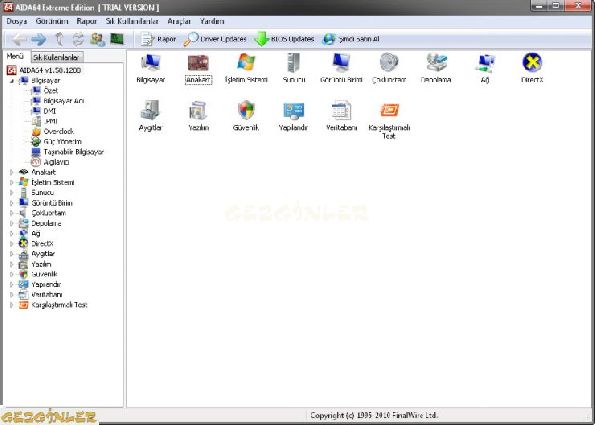This screenshot has width=595, height=425.
Task: Select Güç Yönetimi in the tree
Action: (56, 142)
